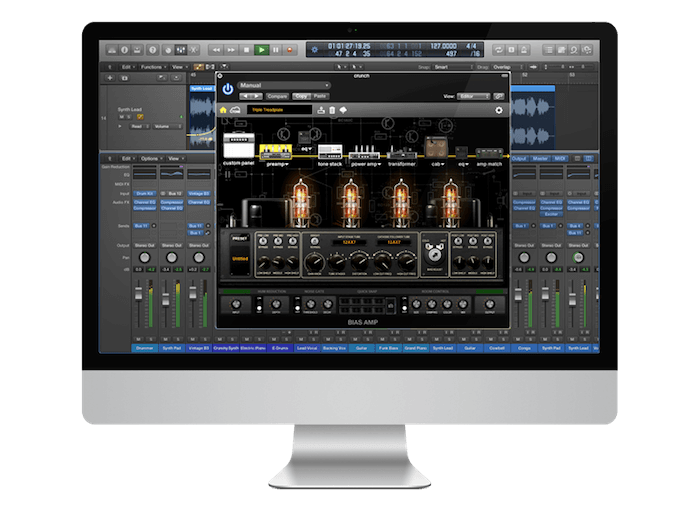The width and height of the screenshot is (698, 524).
Task: Open tracks area View menu
Action: (179, 67)
